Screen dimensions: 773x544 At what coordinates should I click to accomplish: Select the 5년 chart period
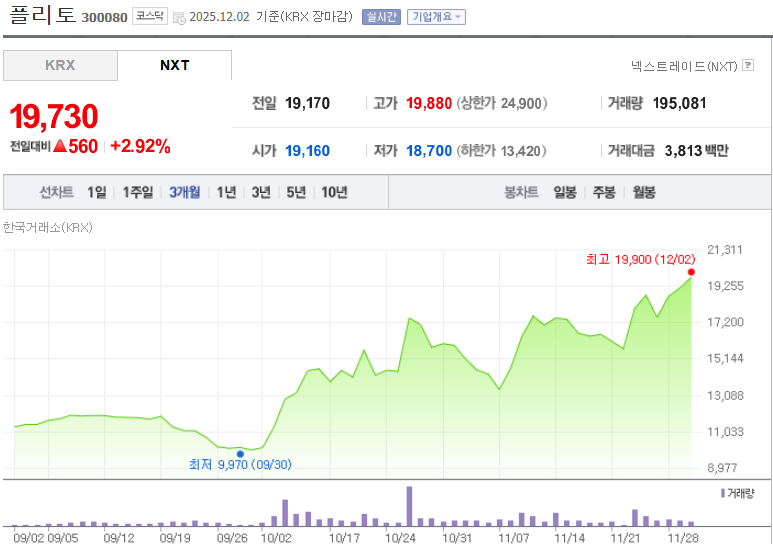coord(296,192)
